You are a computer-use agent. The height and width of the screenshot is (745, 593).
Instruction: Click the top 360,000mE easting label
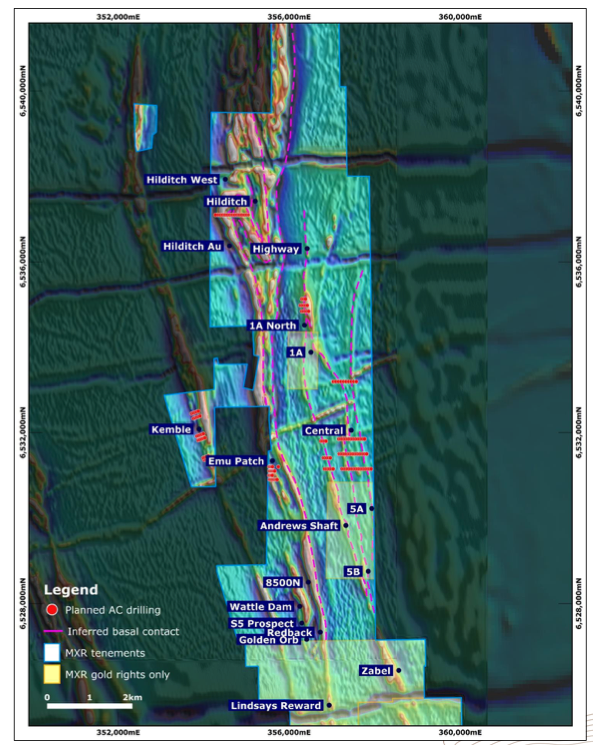pos(460,17)
